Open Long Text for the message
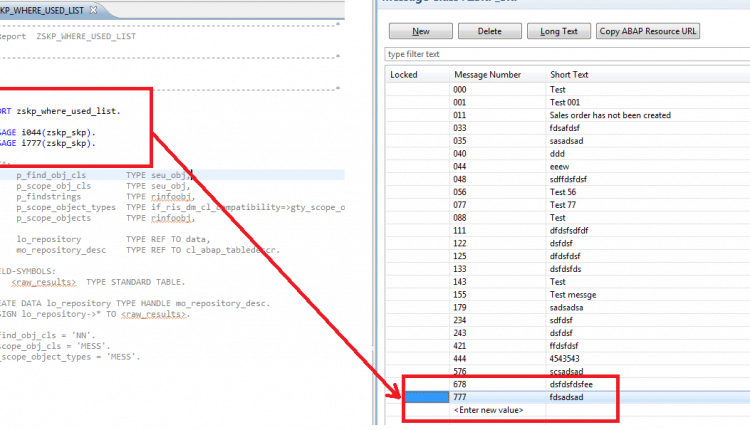 click(x=559, y=31)
